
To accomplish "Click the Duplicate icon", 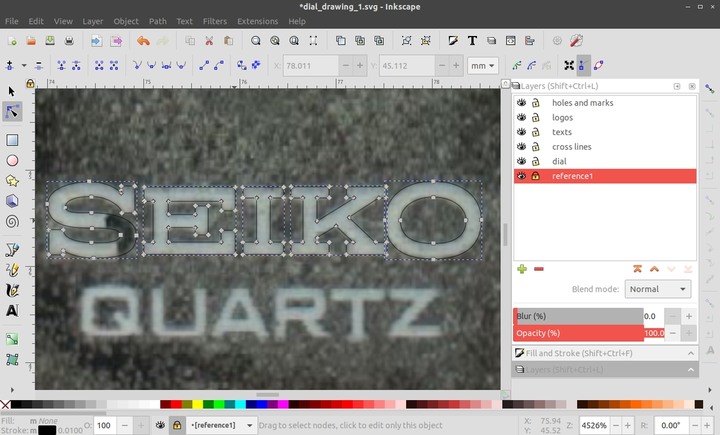I will tap(341, 41).
